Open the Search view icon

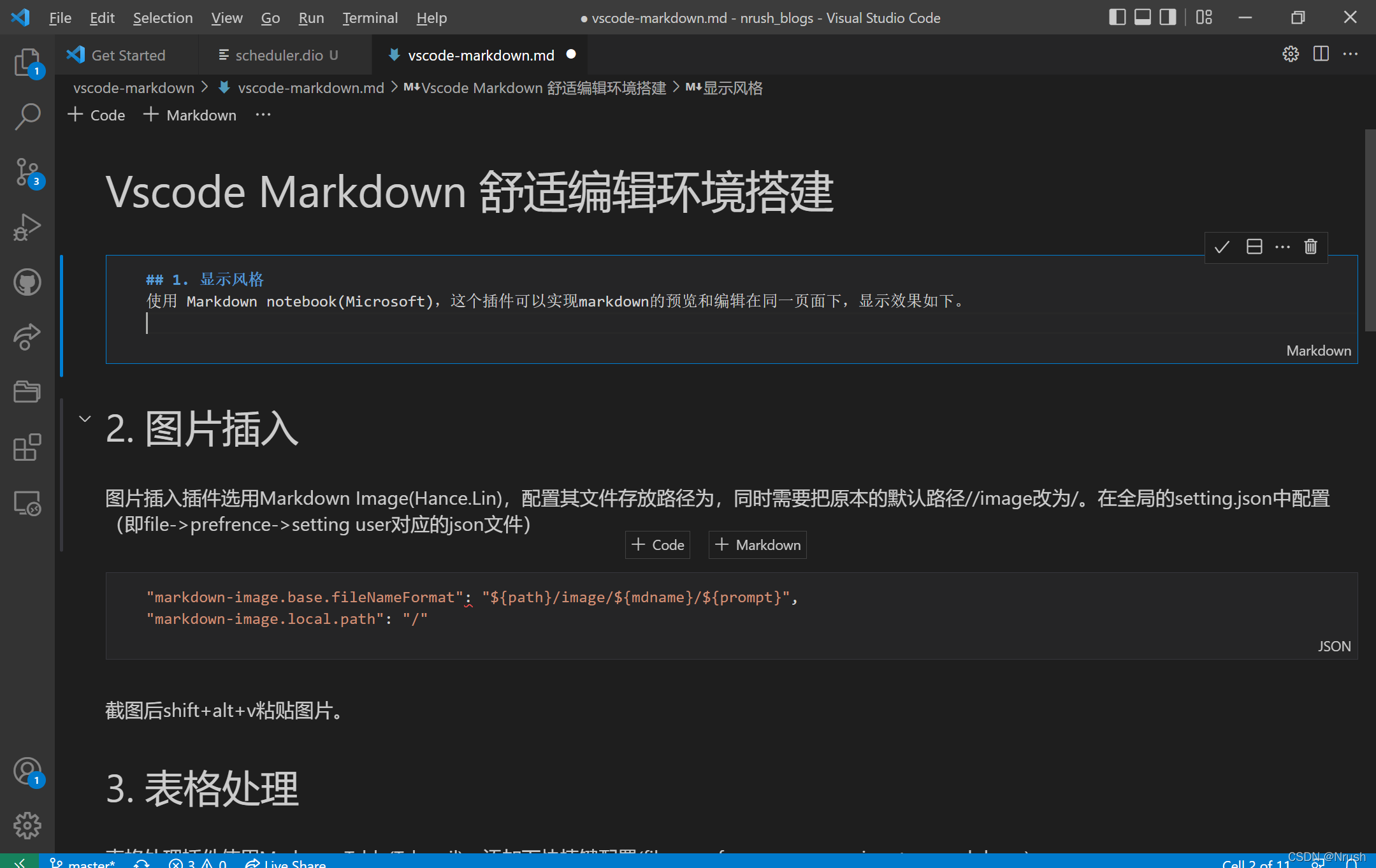click(x=27, y=117)
